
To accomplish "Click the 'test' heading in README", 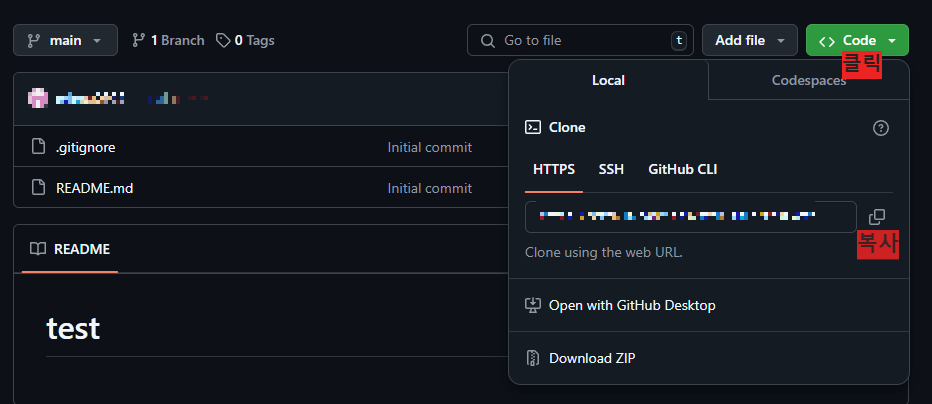I will click(x=73, y=328).
